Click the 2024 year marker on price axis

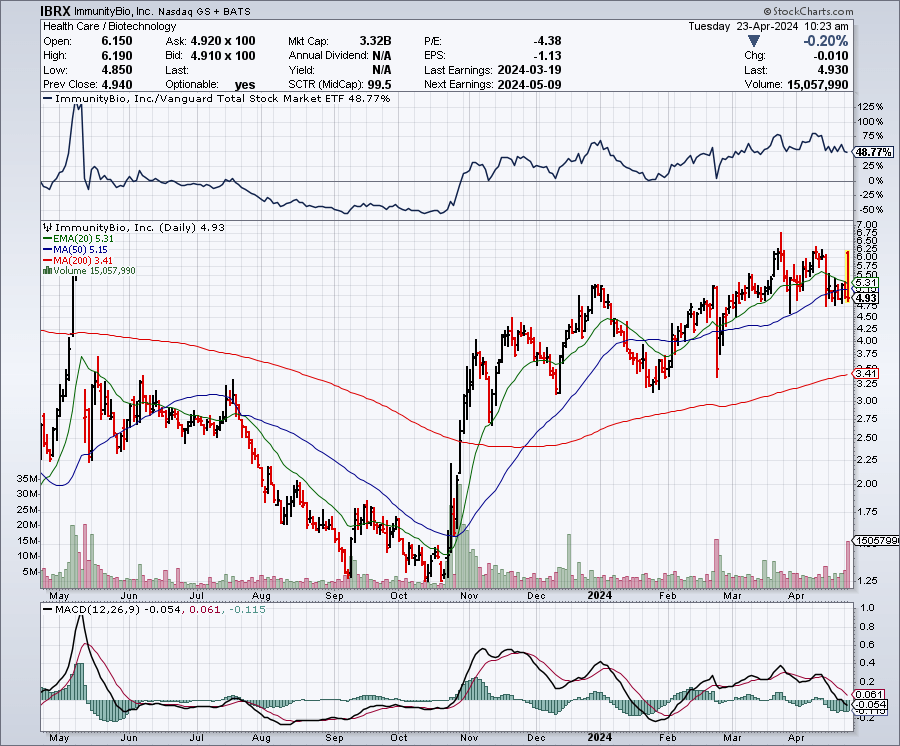[600, 595]
